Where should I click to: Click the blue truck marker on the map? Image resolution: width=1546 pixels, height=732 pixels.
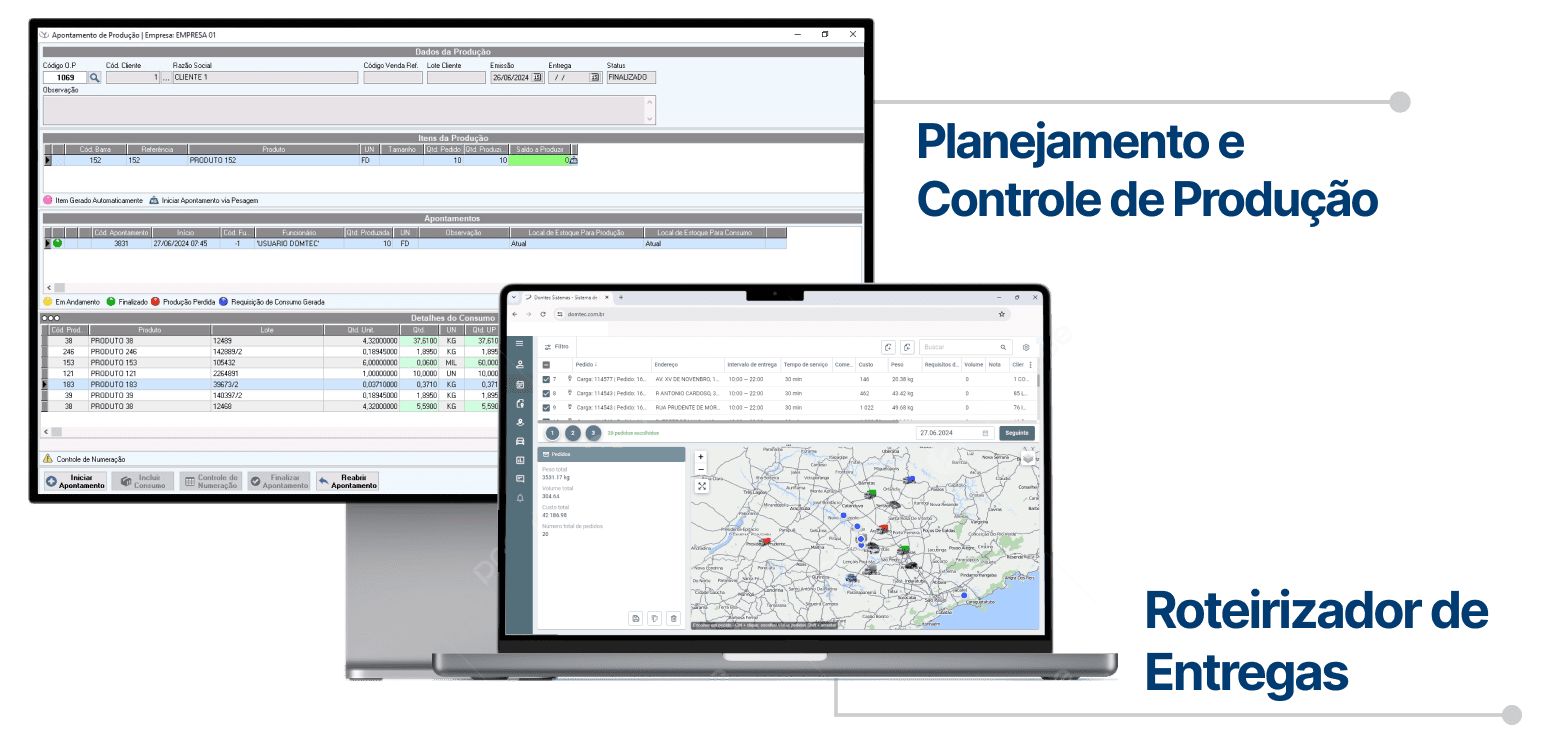908,480
